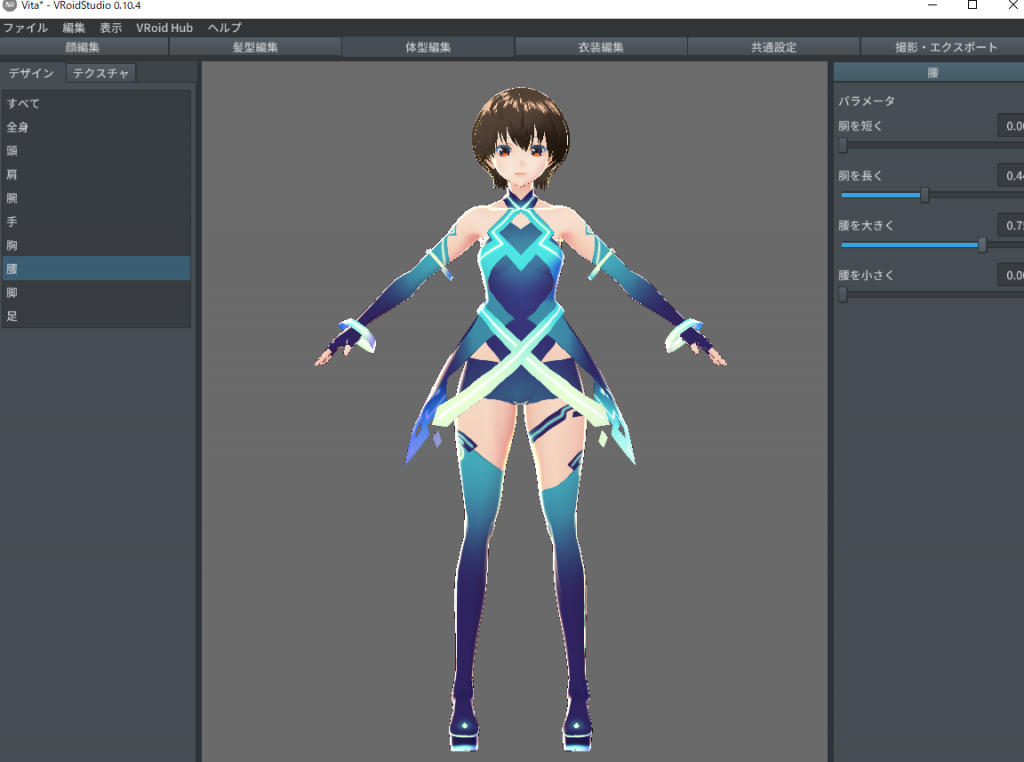Click the VRoid Studio app icon in title bar

[9, 6]
